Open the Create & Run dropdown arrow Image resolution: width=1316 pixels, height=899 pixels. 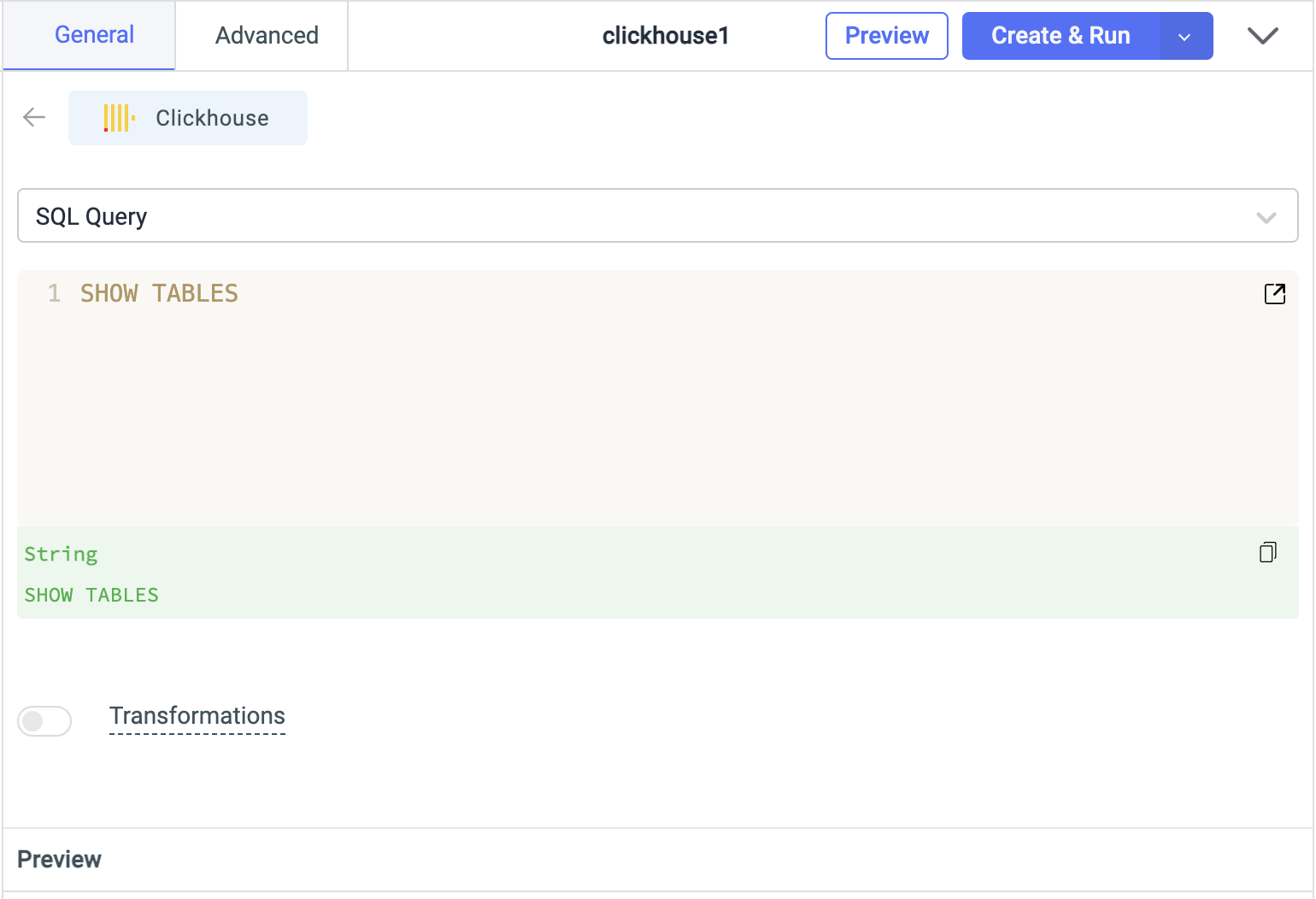(1184, 37)
